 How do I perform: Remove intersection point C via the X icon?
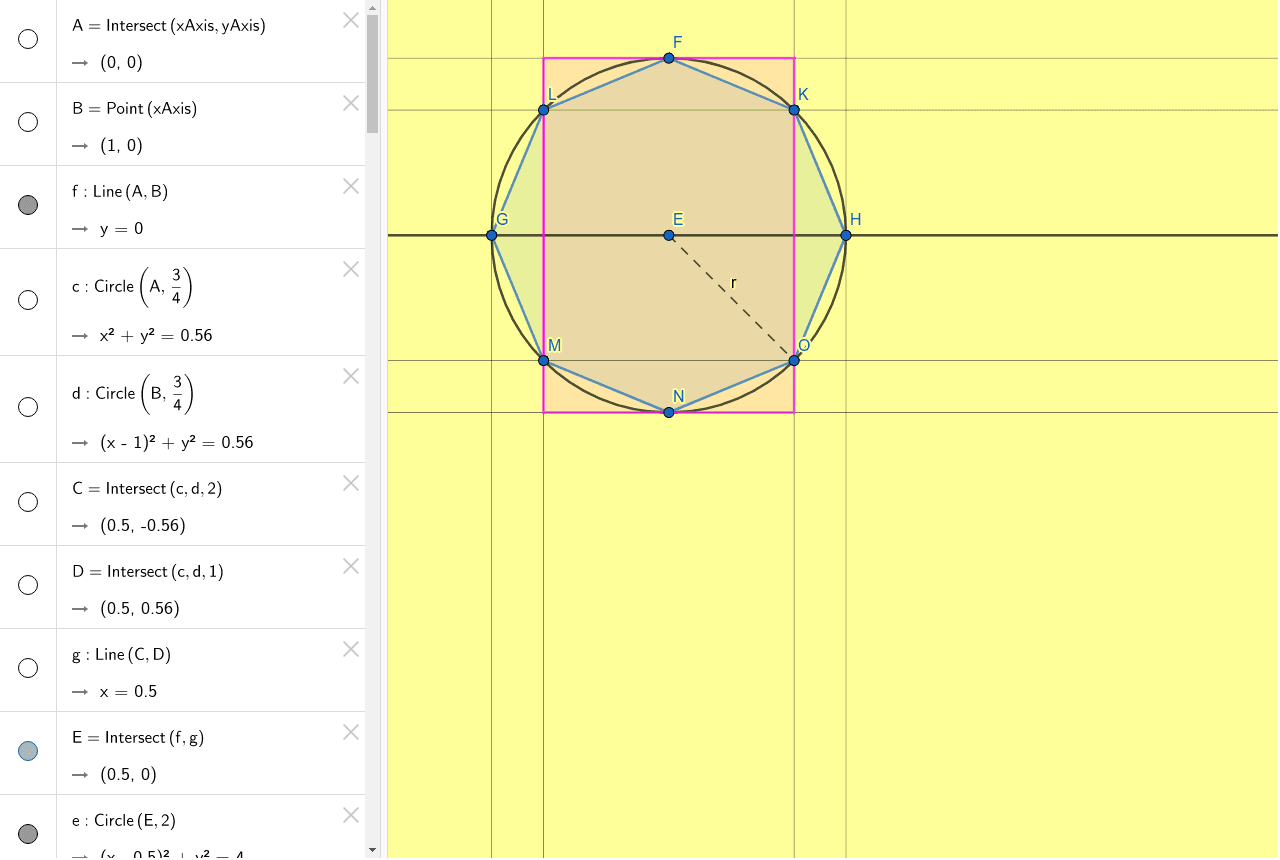(x=351, y=483)
